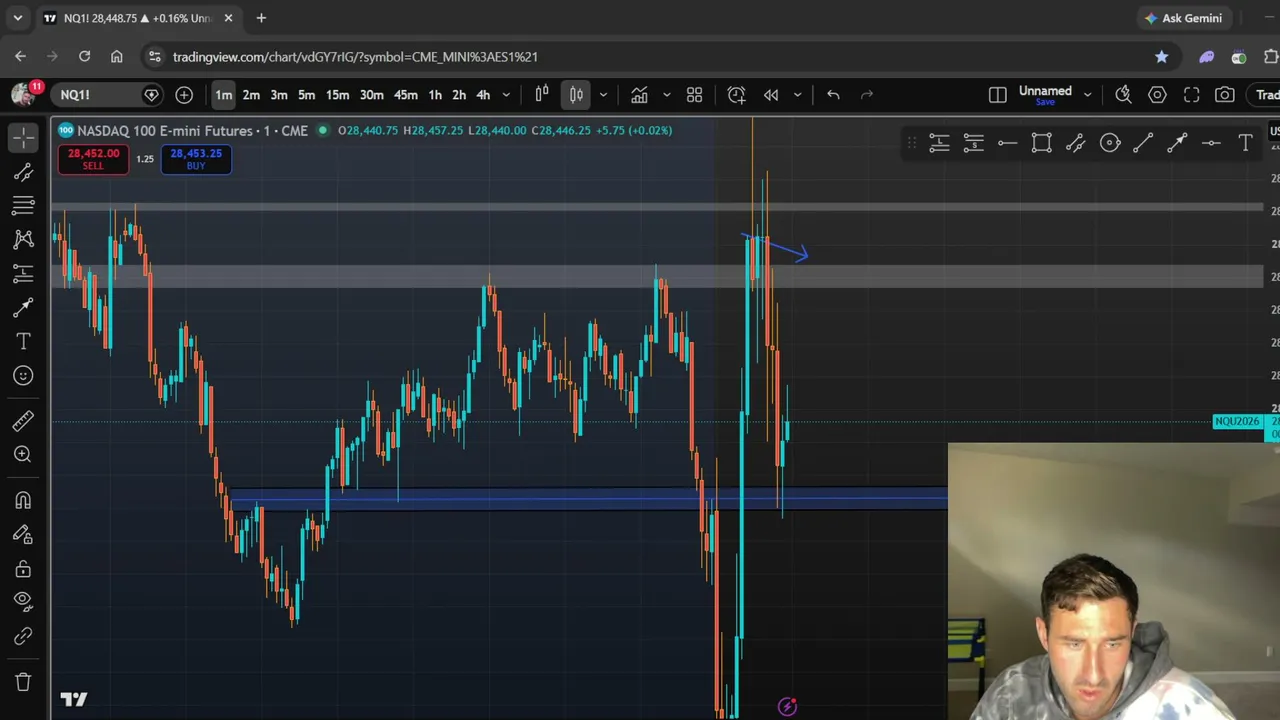Select short position tool in favorites bar
The height and width of the screenshot is (720, 1280).
coord(973,144)
